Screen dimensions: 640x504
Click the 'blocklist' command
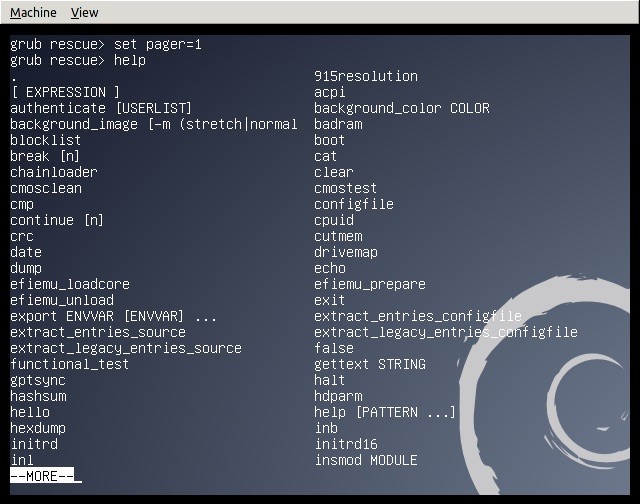46,140
